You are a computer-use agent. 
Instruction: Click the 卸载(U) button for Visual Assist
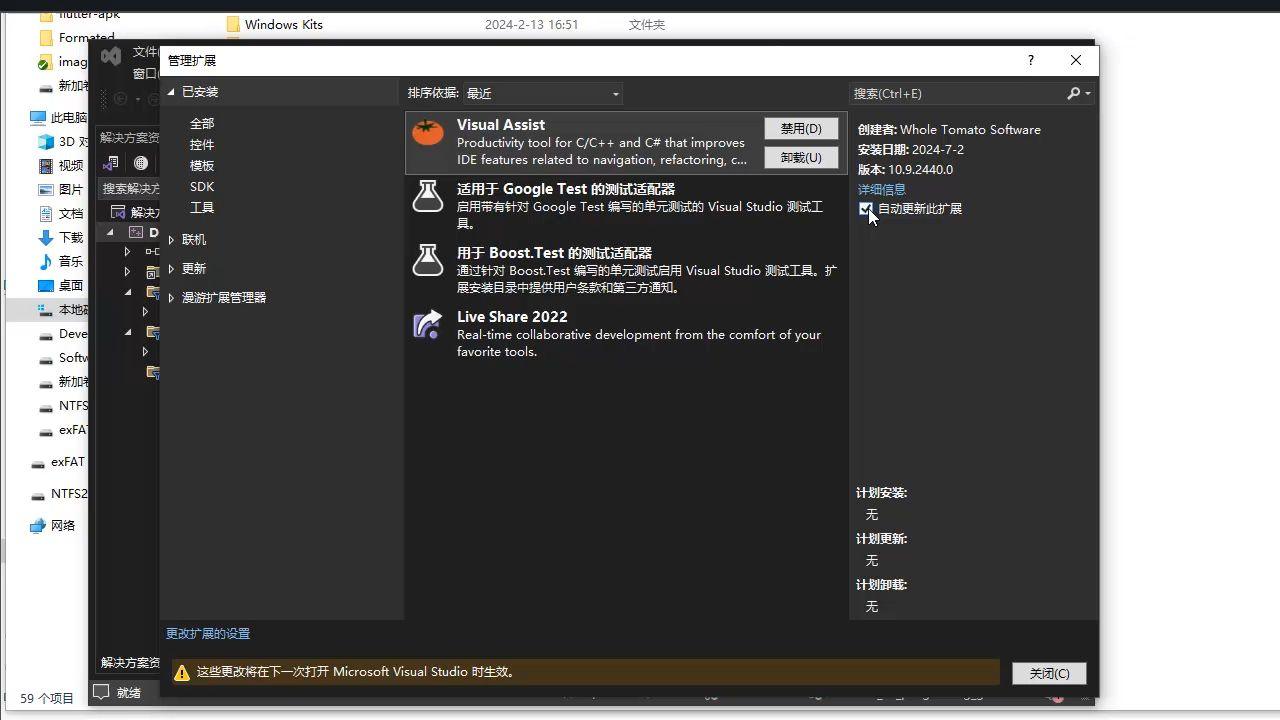tap(801, 157)
